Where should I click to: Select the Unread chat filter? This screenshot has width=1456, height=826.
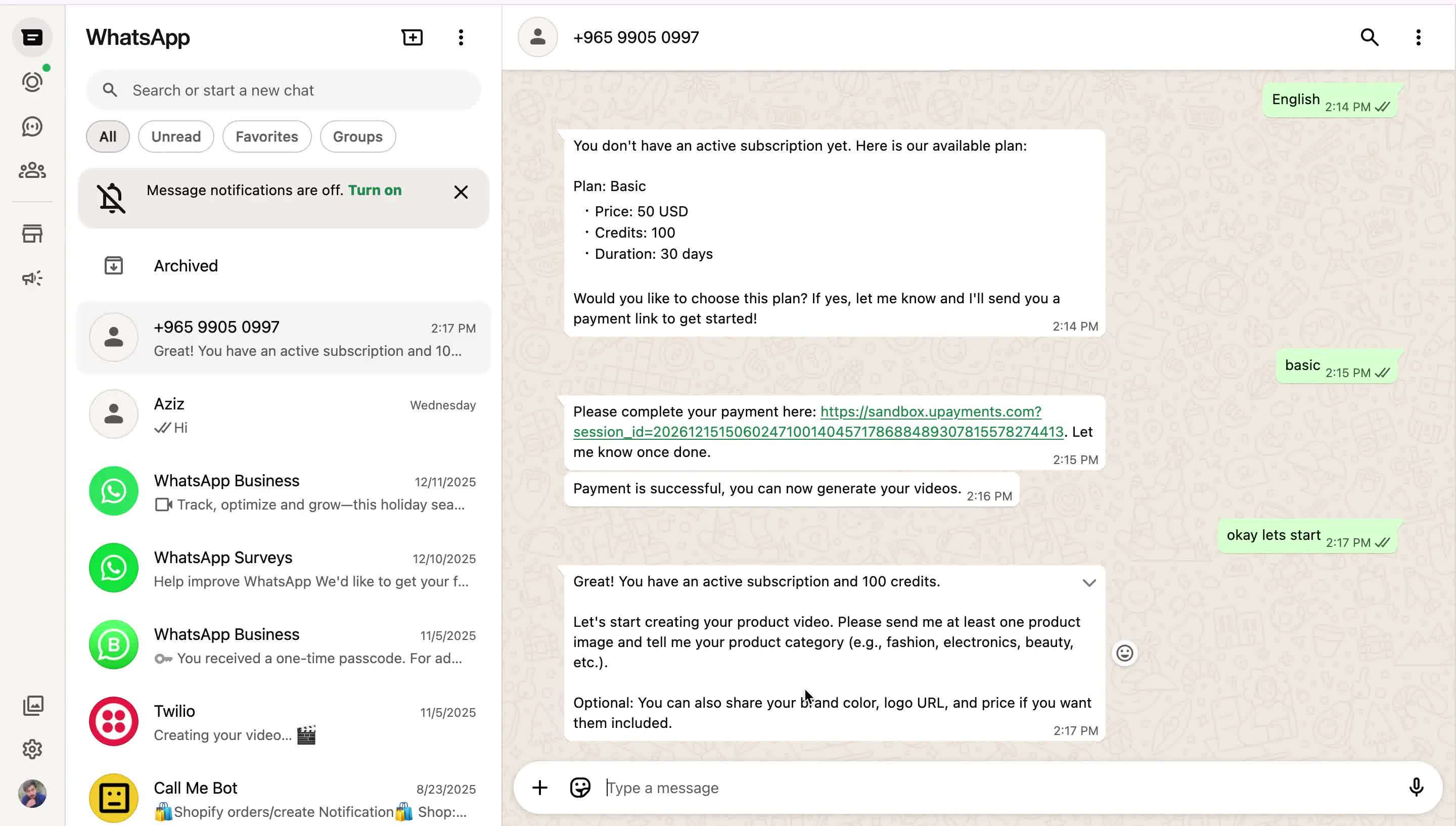pos(176,136)
